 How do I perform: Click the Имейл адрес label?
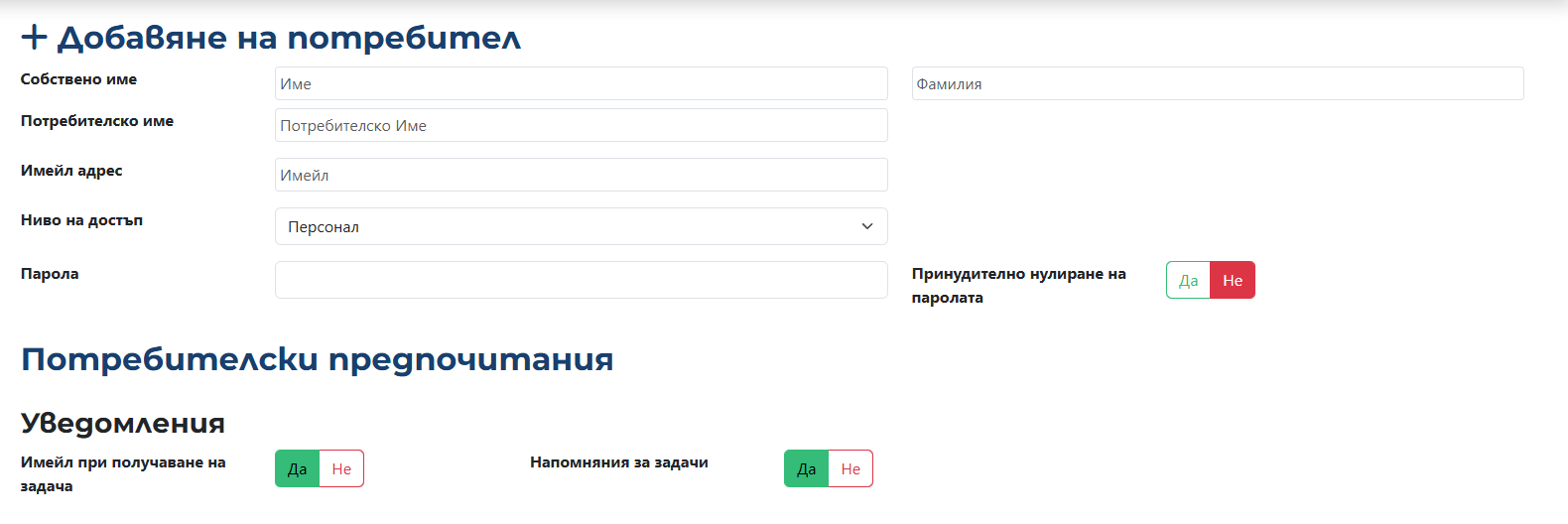[x=71, y=171]
